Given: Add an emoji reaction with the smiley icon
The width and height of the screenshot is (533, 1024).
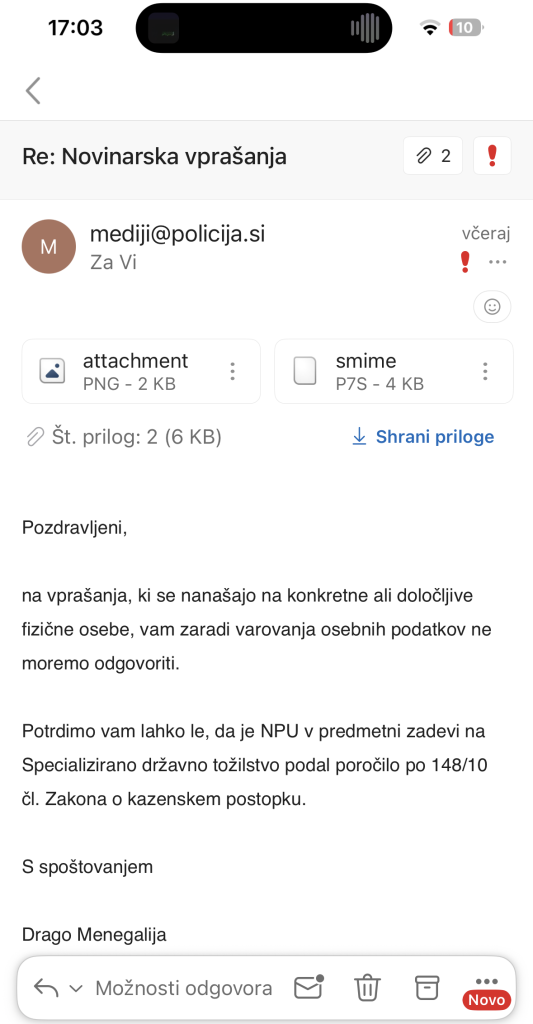Looking at the screenshot, I should 492,306.
